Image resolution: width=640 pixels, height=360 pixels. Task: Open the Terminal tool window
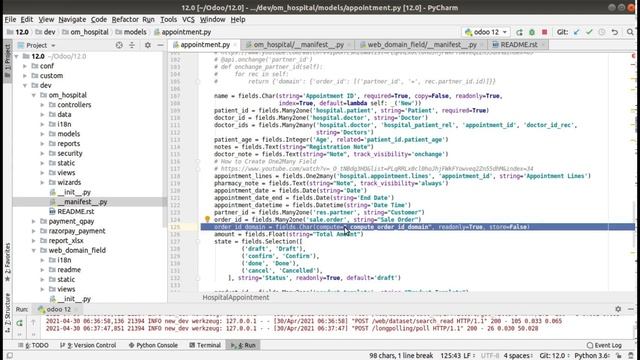(205, 345)
